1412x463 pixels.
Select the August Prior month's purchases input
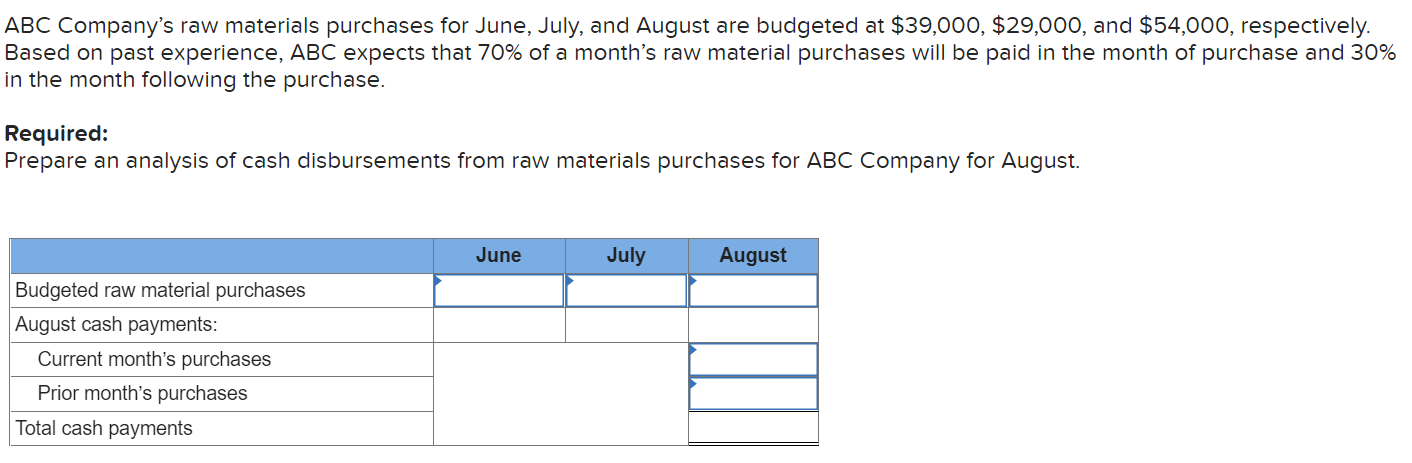pyautogui.click(x=753, y=393)
